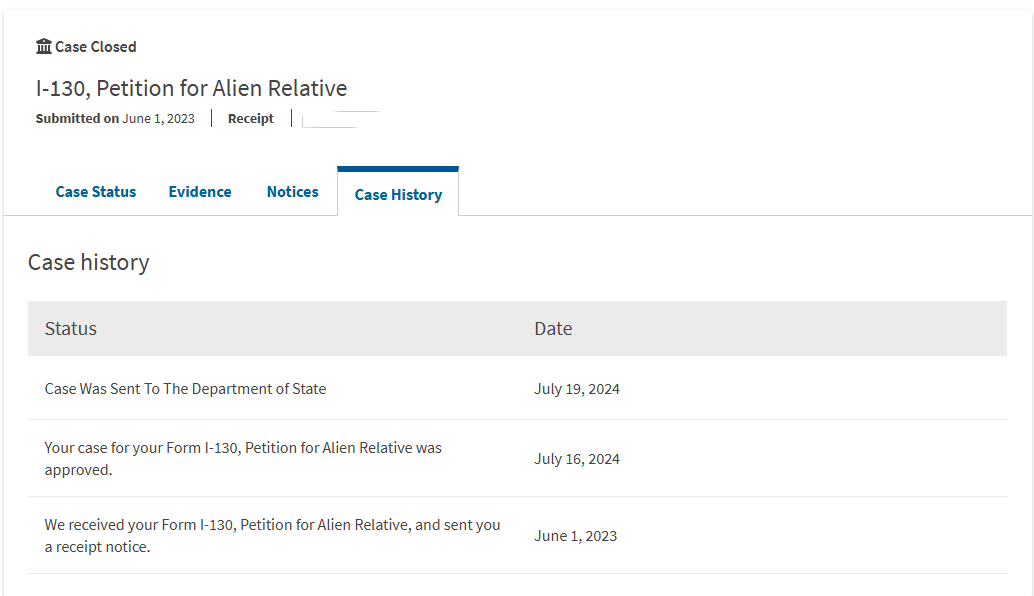
Task: Select the I-130 petition approved status row
Action: tap(243, 458)
